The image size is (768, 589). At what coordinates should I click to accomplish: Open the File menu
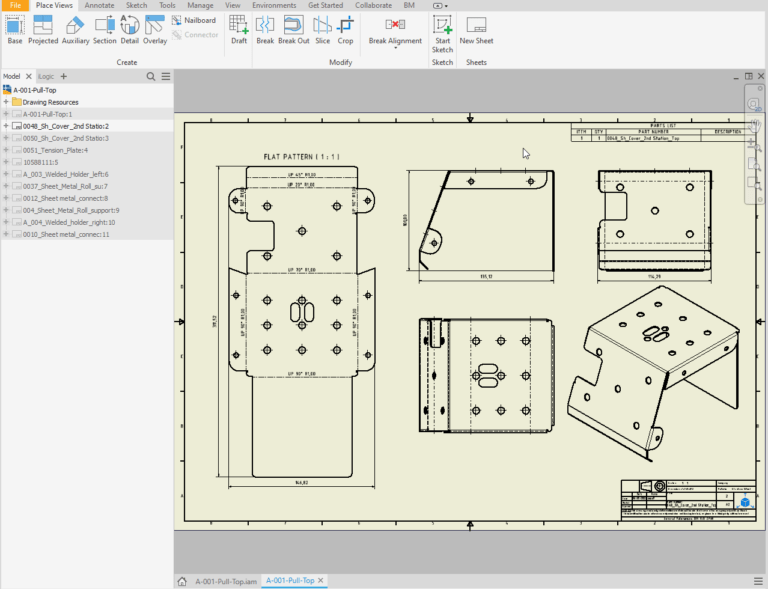[x=15, y=5]
